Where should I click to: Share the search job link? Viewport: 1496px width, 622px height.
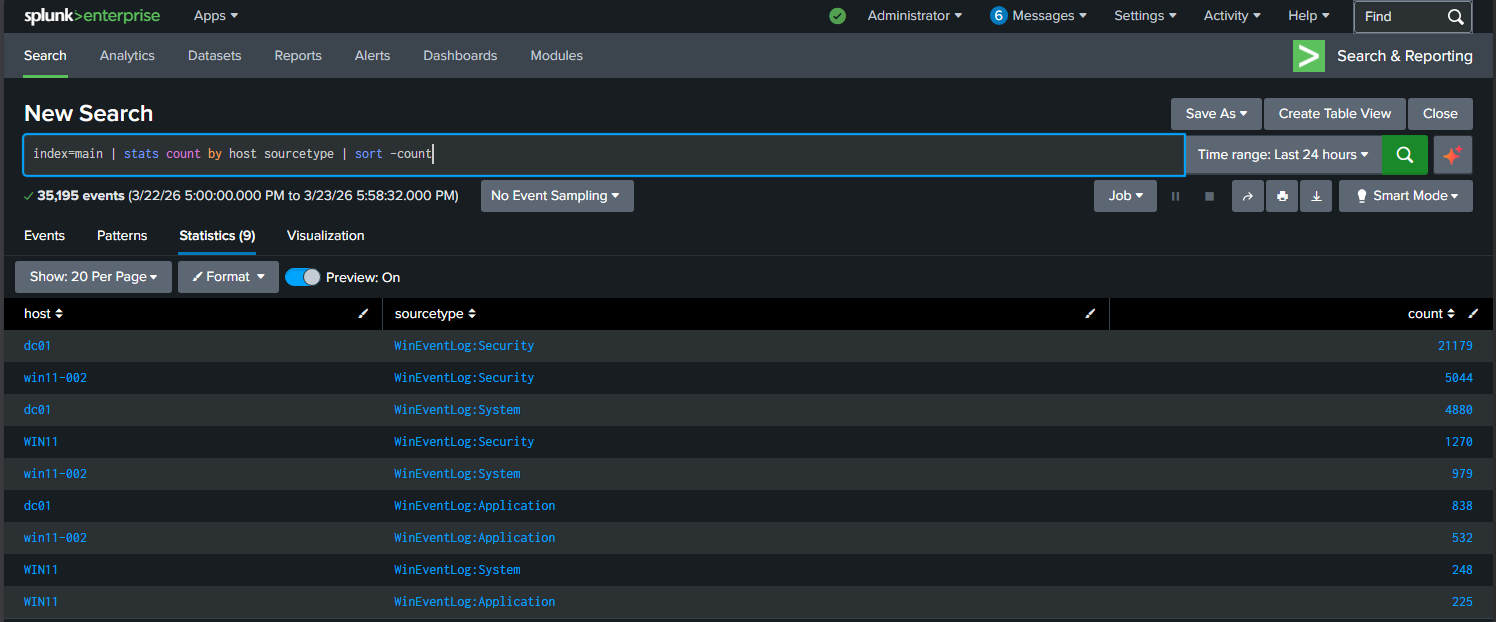(1247, 196)
